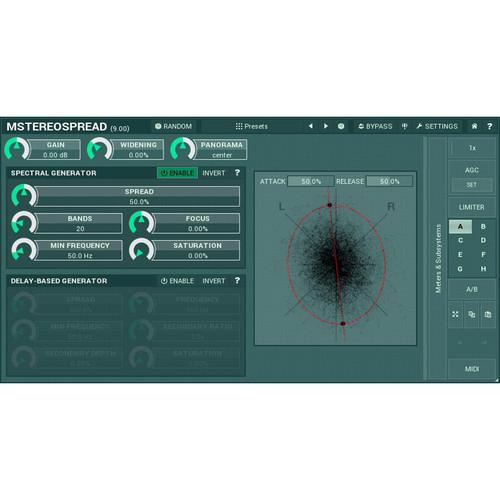This screenshot has width=500, height=500.
Task: Click the Gain knob
Action: coord(17,149)
